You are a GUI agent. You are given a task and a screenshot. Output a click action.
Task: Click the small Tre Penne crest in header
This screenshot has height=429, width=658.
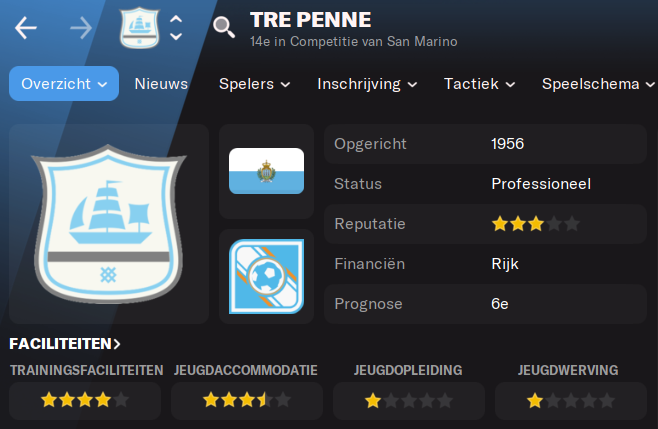(139, 28)
